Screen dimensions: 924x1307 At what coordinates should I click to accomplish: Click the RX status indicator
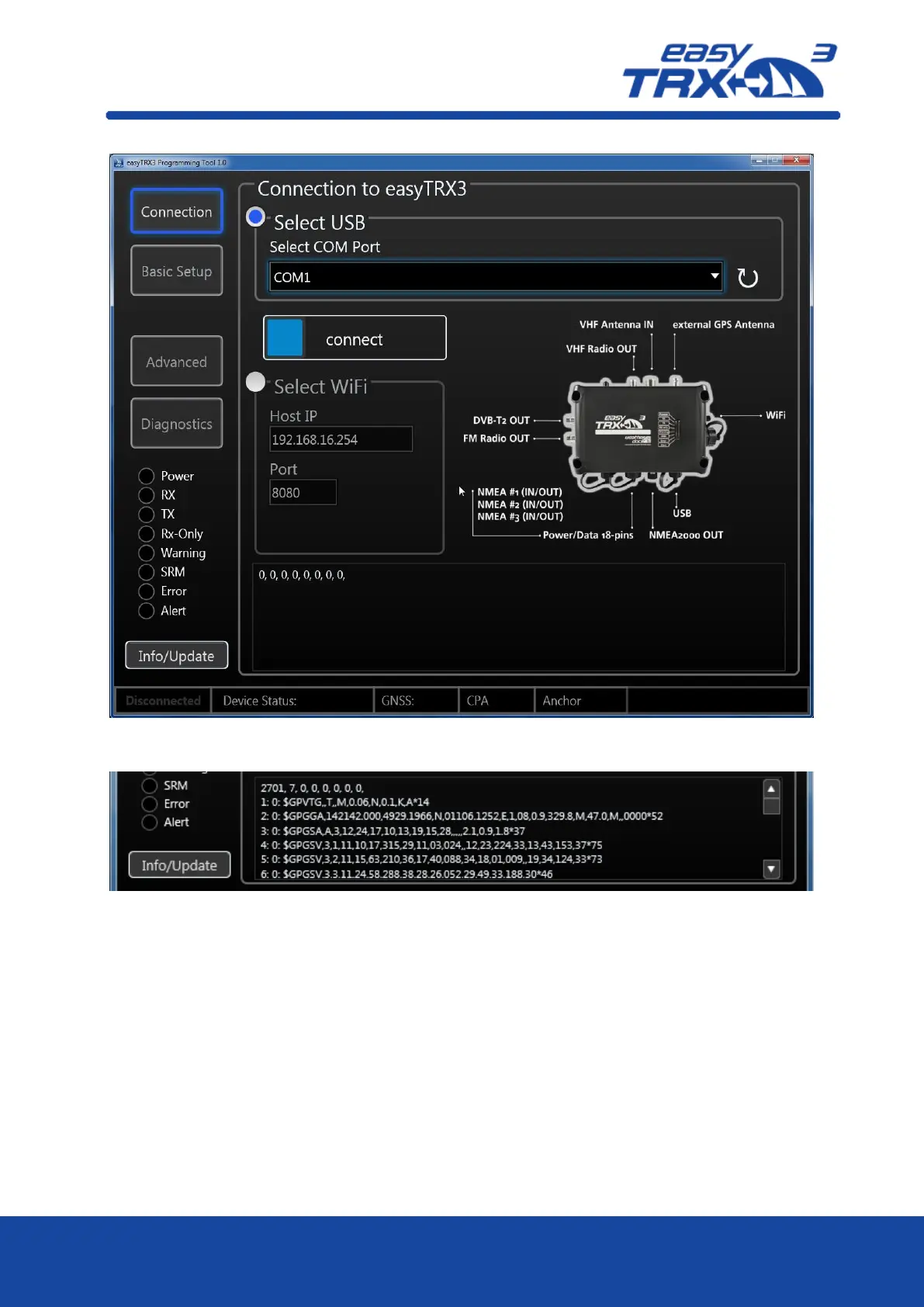point(146,495)
